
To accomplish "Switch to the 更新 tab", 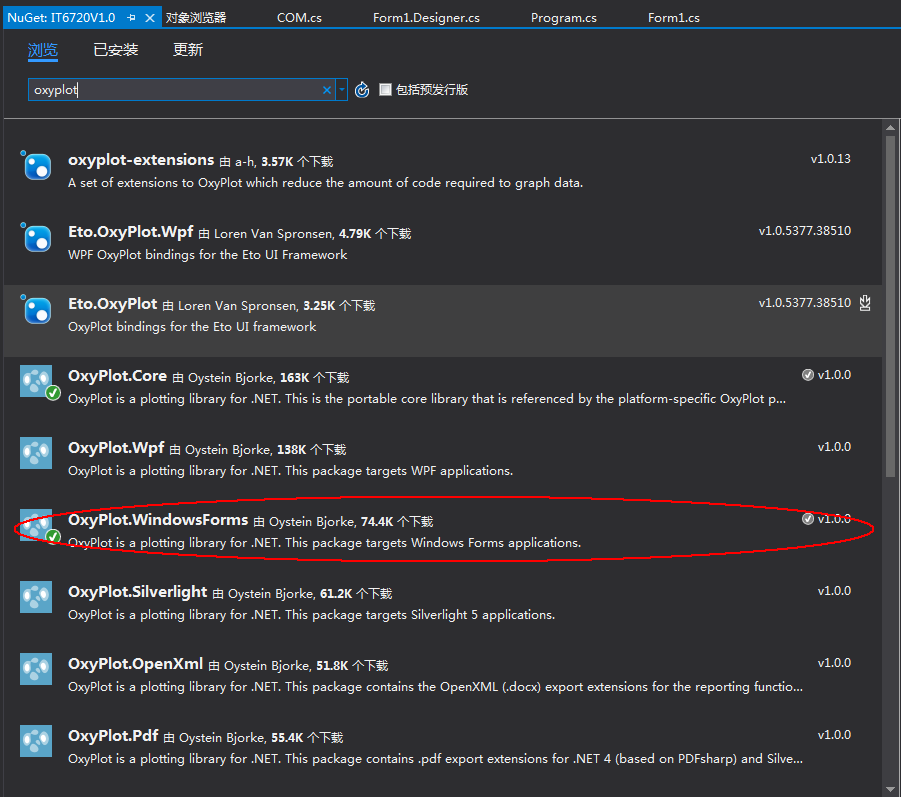I will pos(188,50).
